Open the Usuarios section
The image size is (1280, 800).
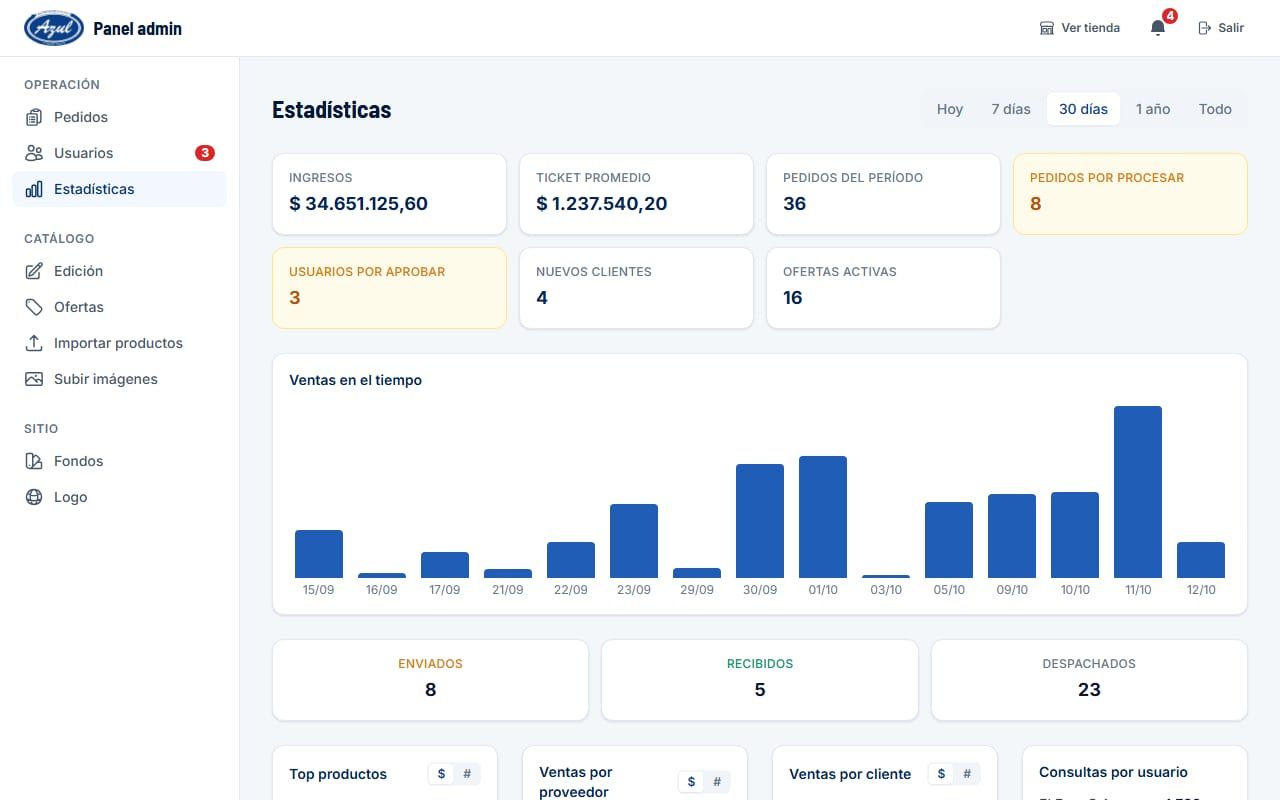[119, 153]
